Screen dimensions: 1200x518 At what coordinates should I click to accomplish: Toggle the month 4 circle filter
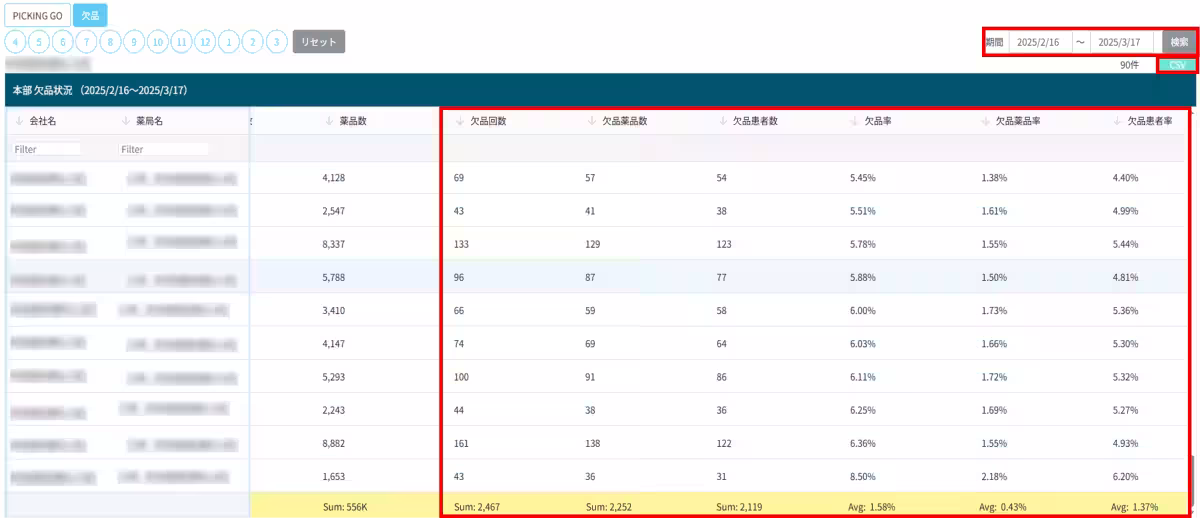tap(15, 42)
